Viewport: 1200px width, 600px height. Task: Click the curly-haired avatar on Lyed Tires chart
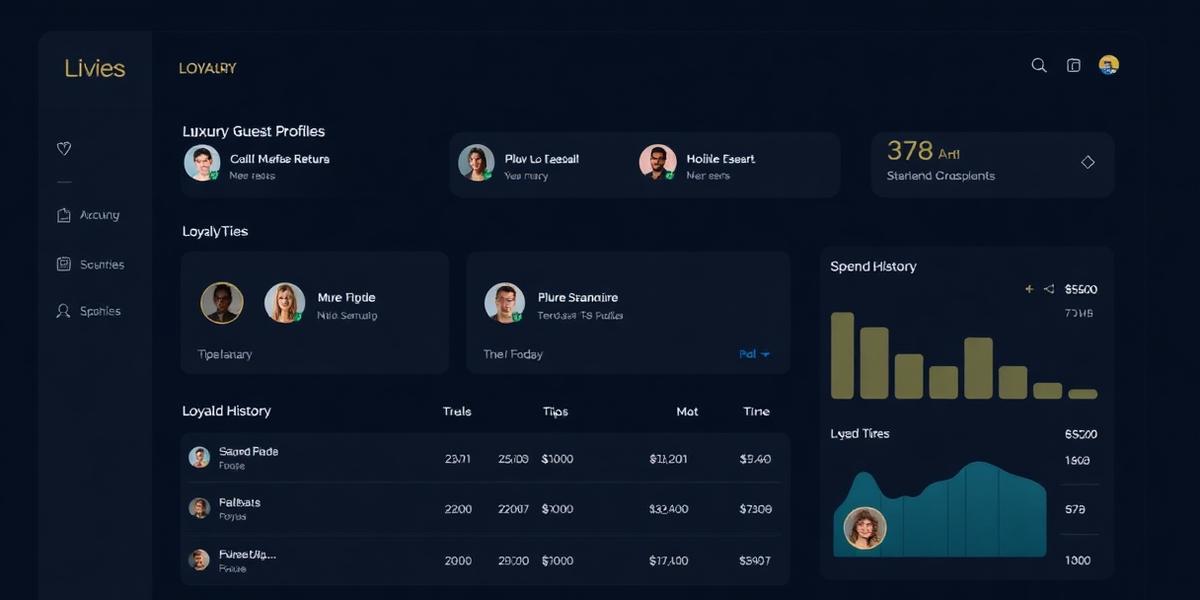865,528
